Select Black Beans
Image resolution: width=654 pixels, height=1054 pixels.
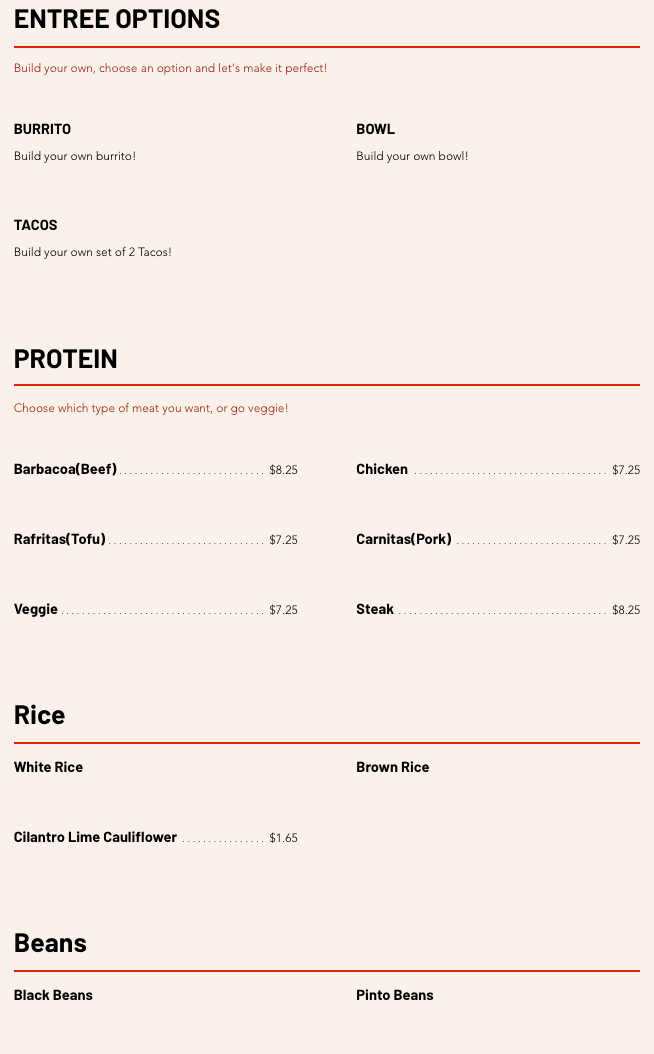[53, 995]
